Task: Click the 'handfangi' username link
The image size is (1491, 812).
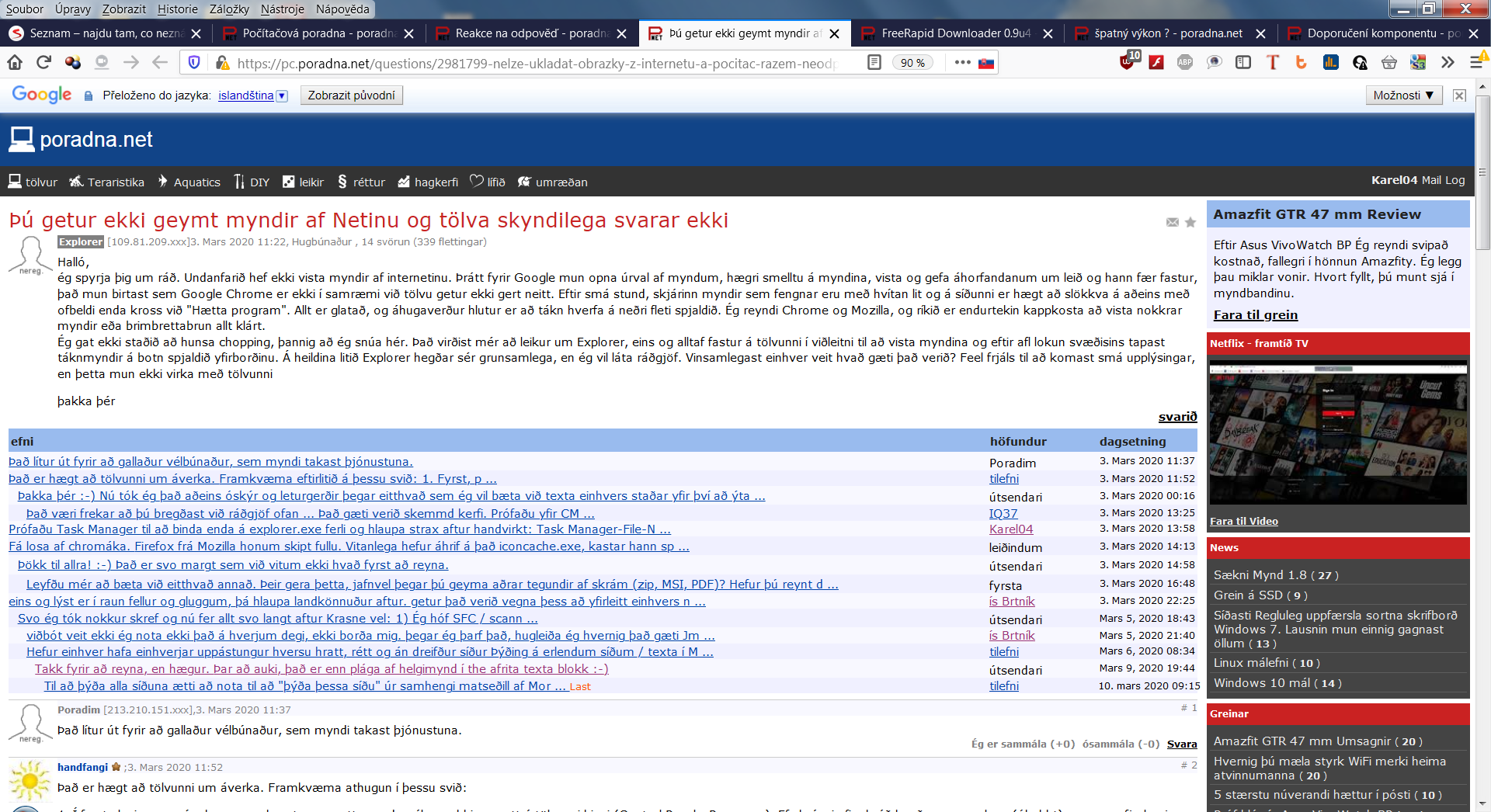Action: tap(82, 767)
